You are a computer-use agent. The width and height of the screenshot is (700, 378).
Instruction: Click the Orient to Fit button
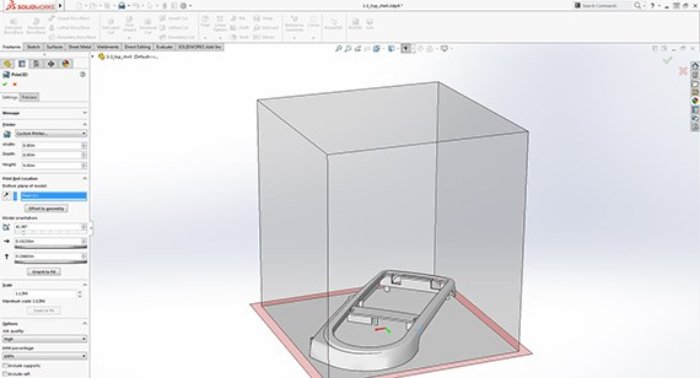(x=44, y=272)
